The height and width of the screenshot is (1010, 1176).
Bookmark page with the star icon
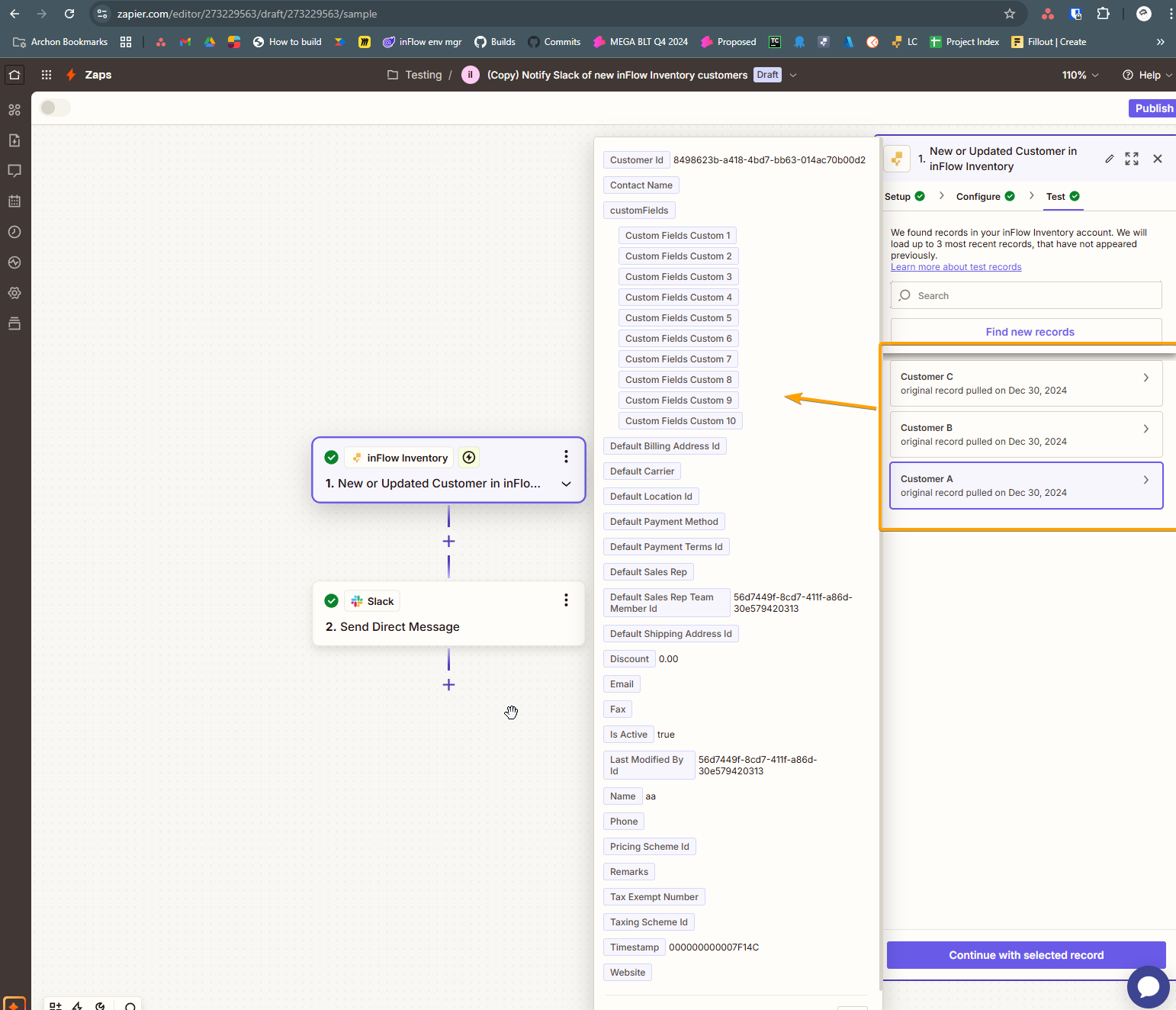point(1010,14)
